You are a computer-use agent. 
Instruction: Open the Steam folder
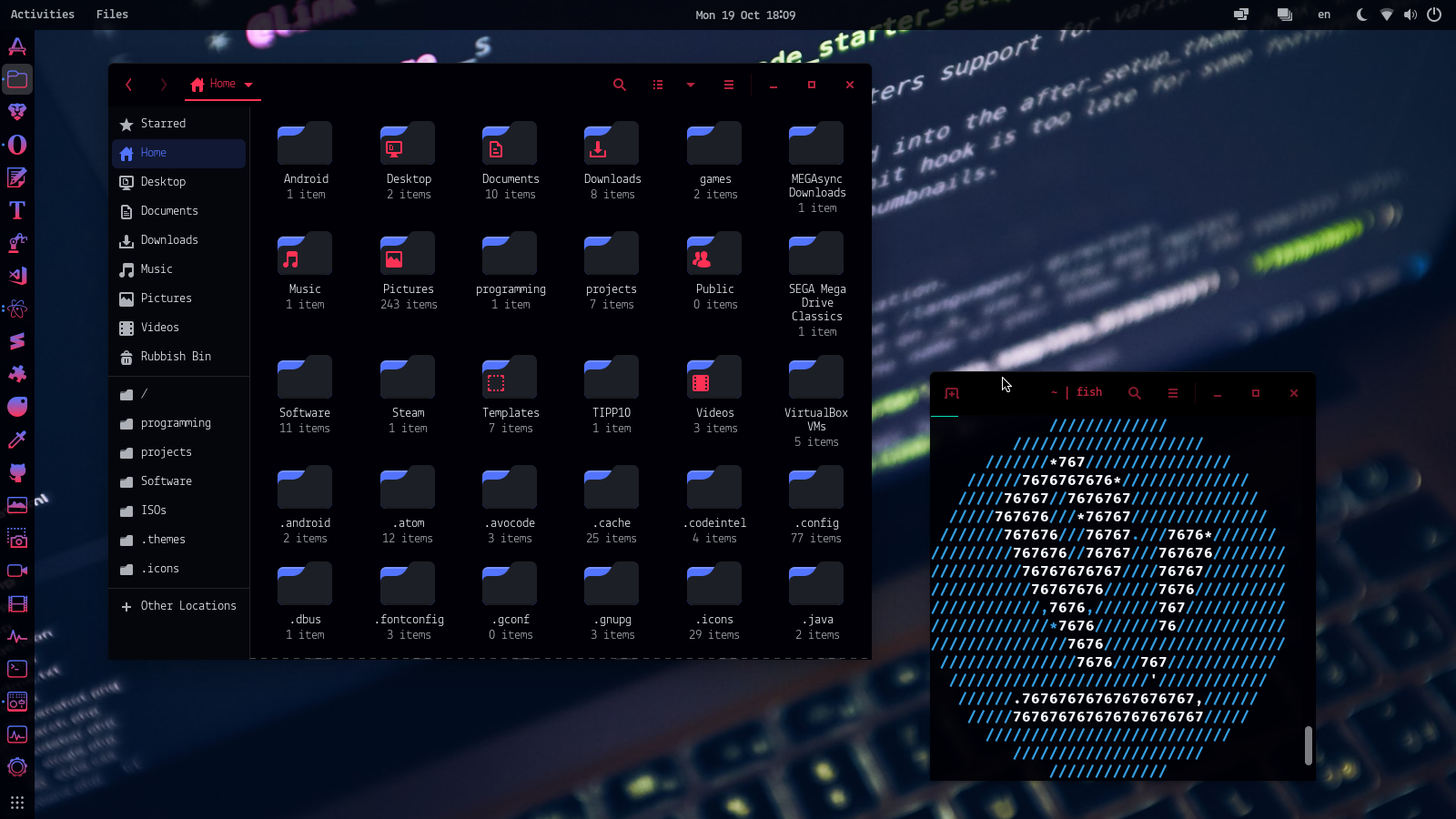coord(408,378)
